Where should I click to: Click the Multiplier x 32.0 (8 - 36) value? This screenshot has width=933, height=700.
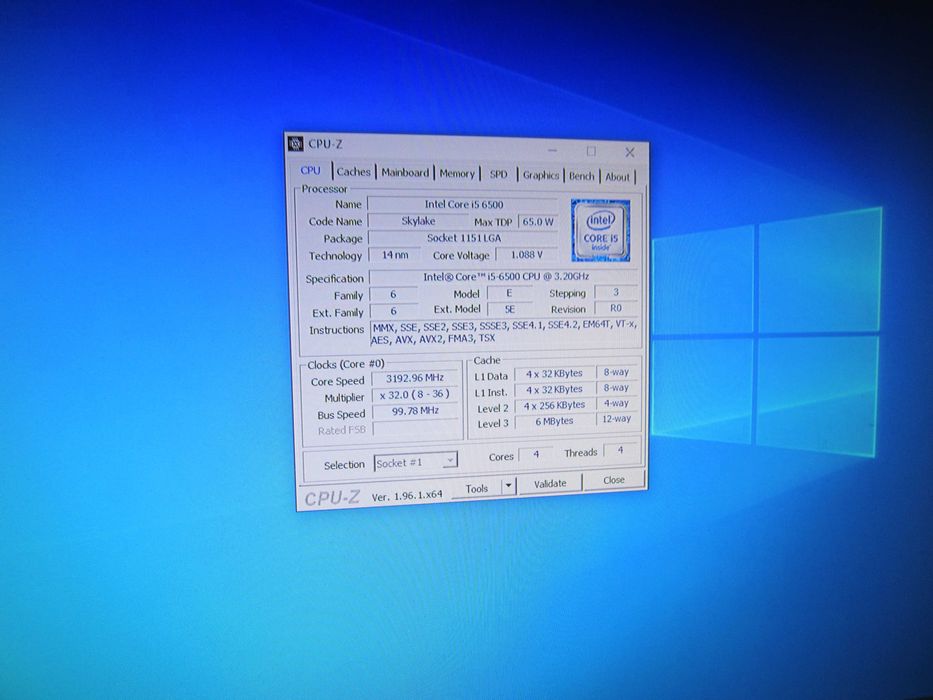point(414,395)
